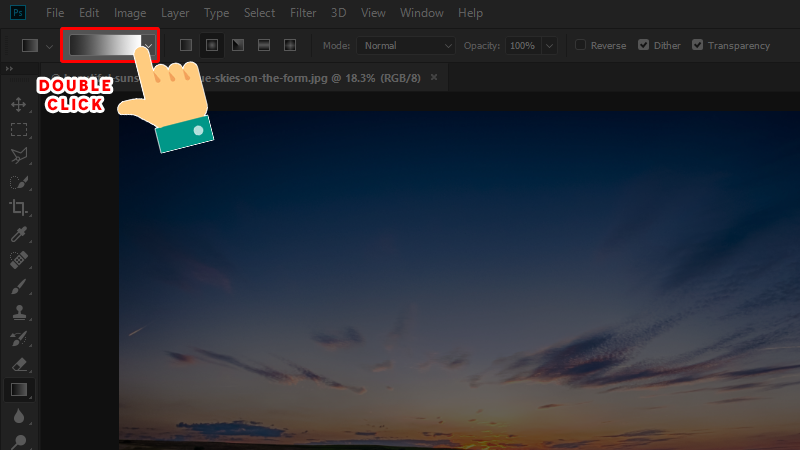Open the Type menu
Screen dimensions: 800x450
pos(216,13)
